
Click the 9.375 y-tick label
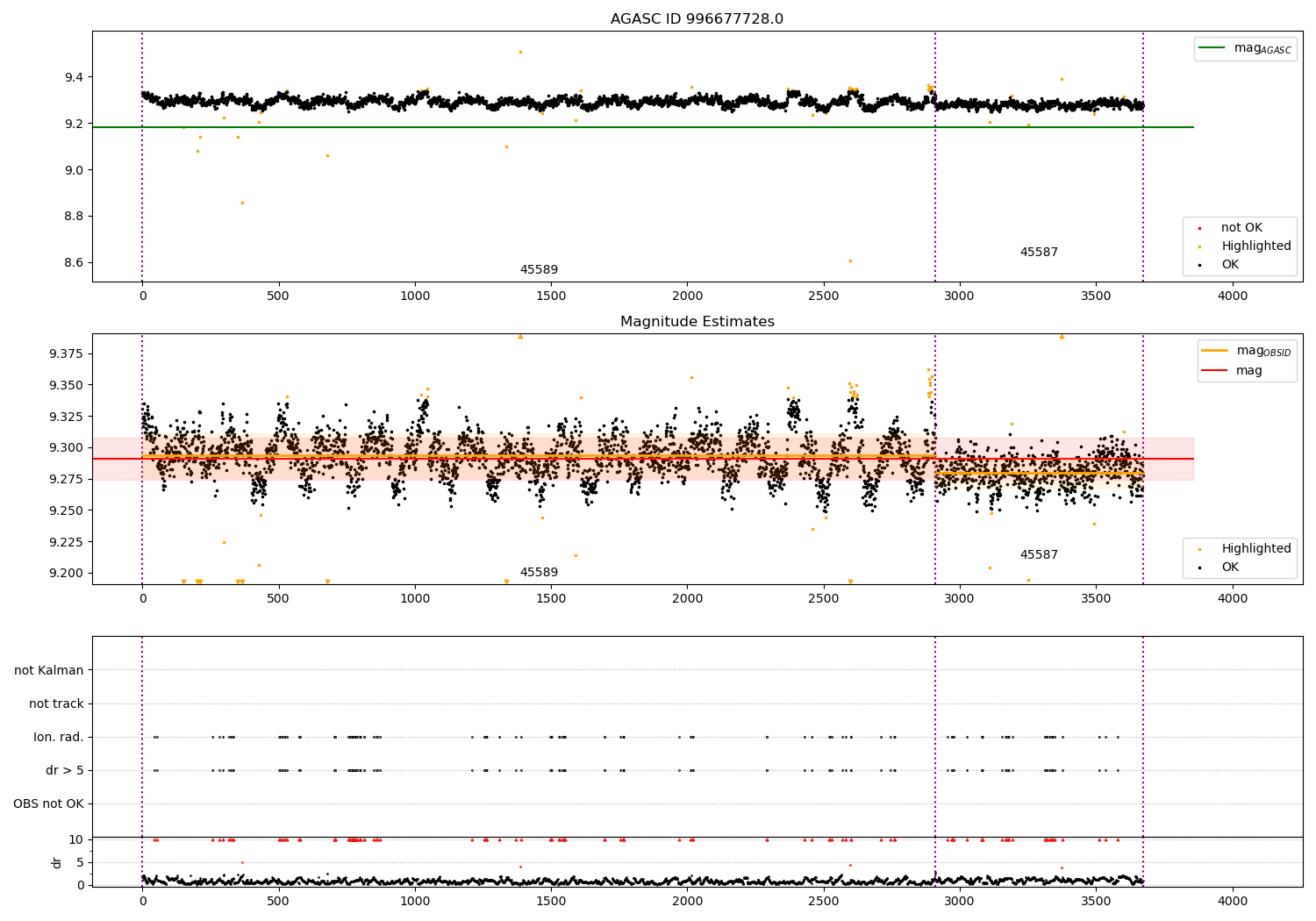point(66,354)
